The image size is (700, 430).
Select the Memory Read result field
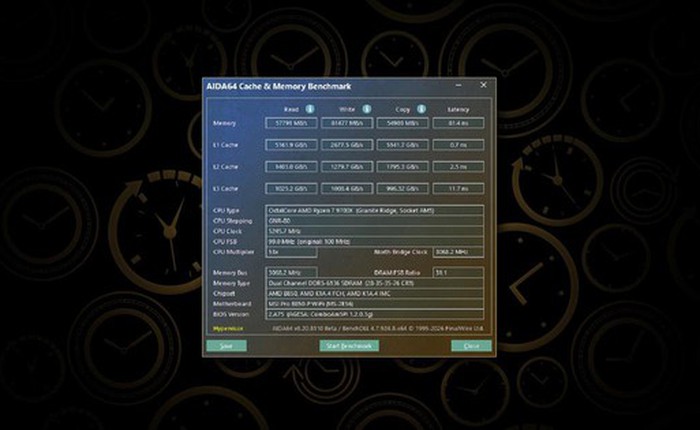(292, 123)
